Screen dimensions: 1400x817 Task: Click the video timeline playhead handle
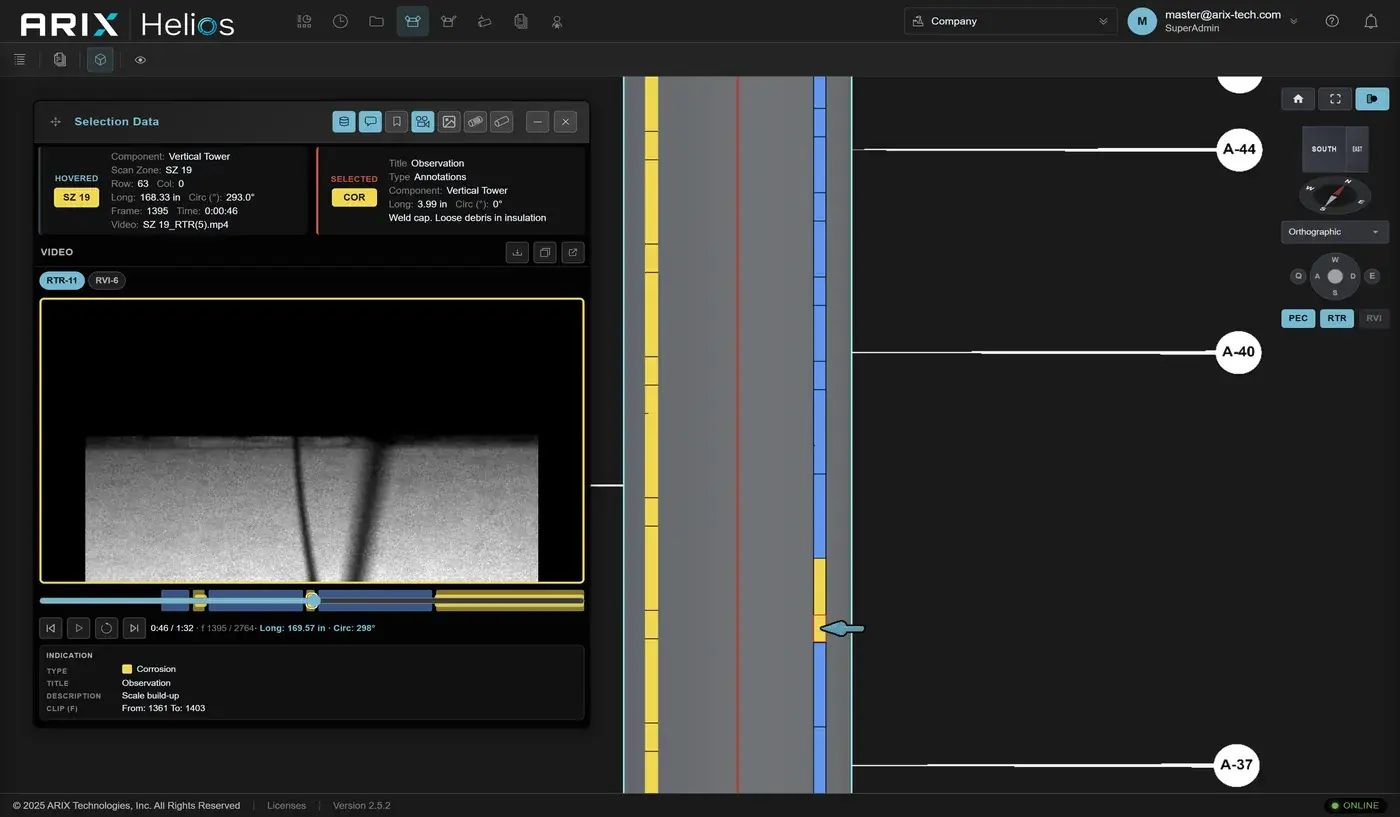312,600
